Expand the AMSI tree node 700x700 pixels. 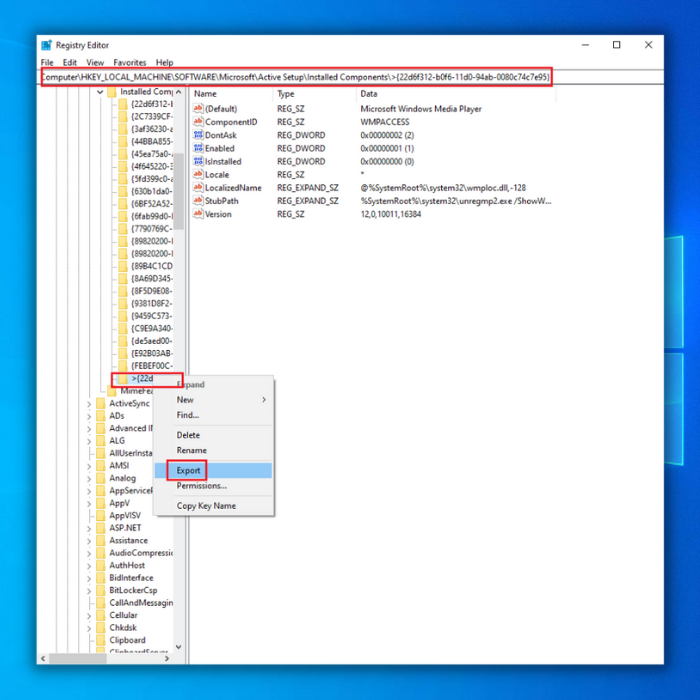[x=89, y=466]
